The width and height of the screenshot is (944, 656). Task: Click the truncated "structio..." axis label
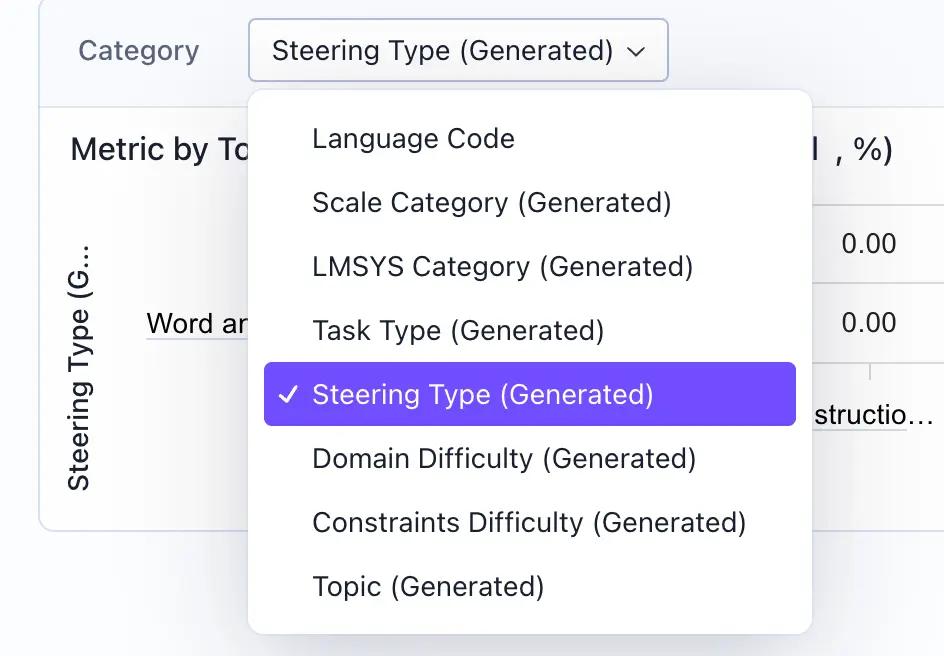coord(873,416)
